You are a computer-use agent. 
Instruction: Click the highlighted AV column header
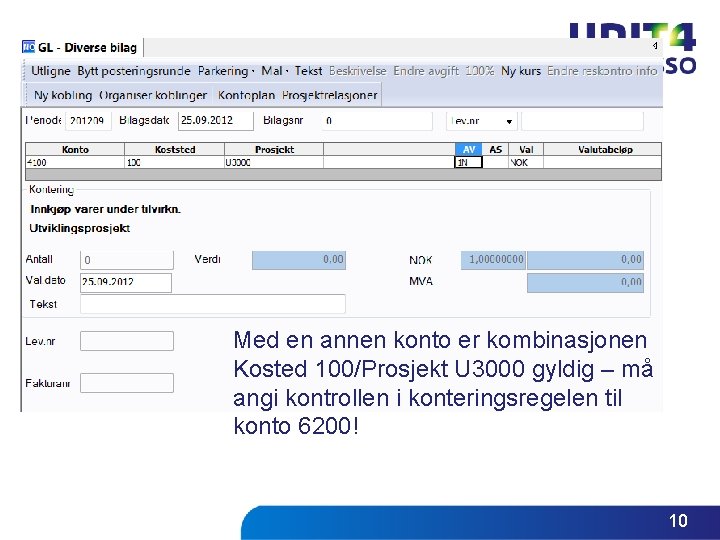click(x=468, y=150)
